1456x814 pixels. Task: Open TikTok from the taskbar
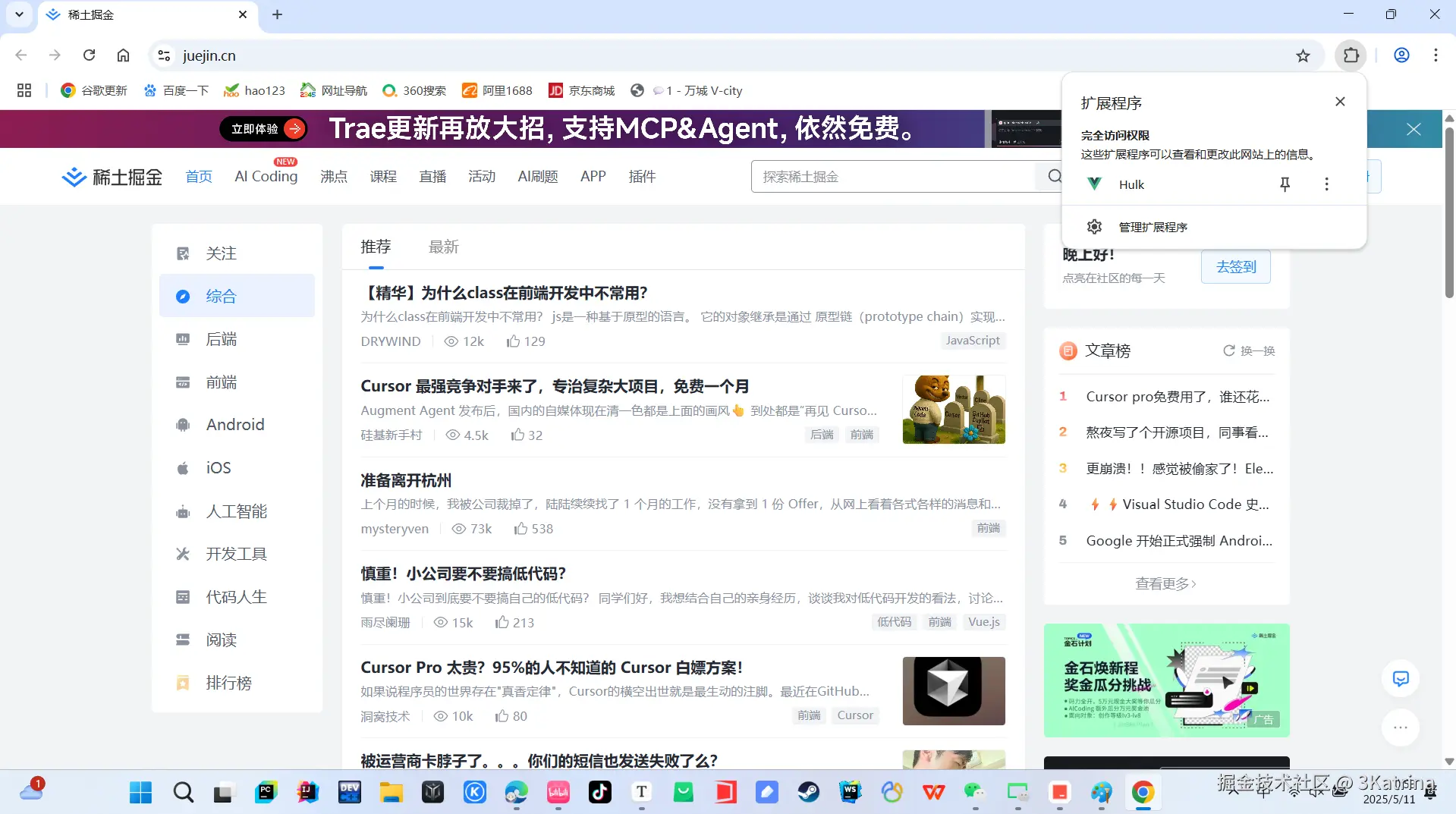(599, 793)
